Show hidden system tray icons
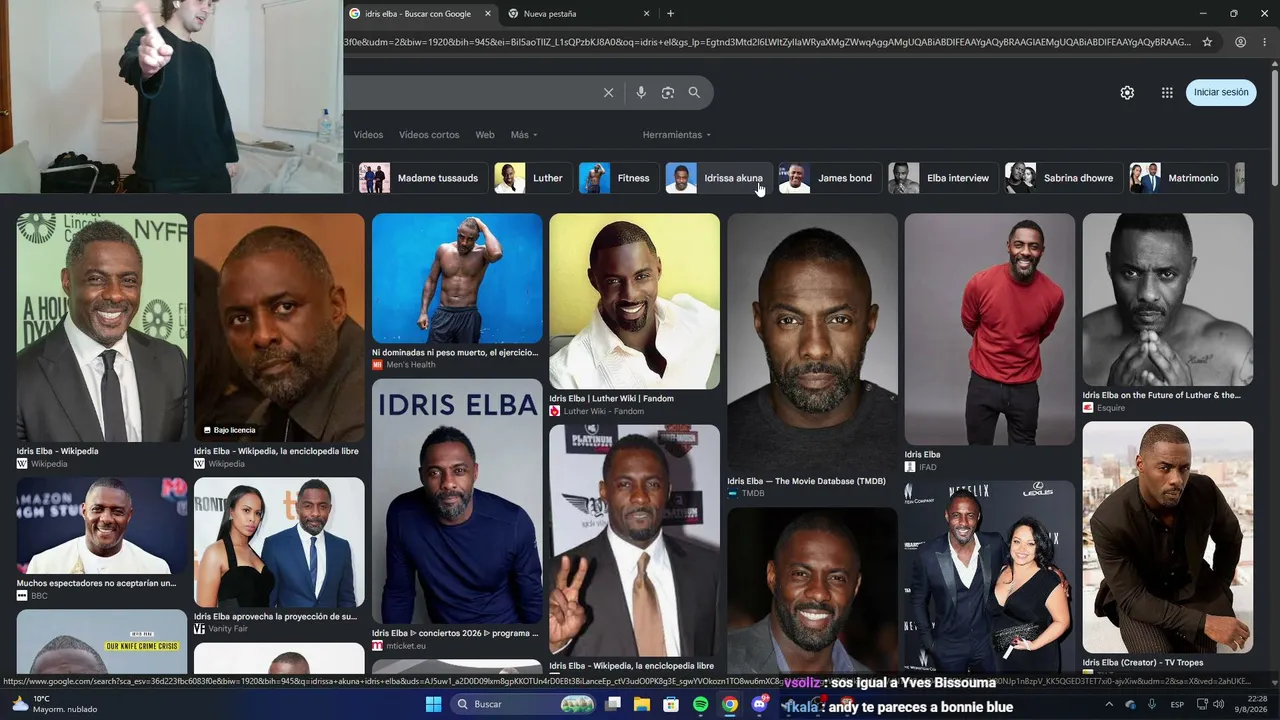The height and width of the screenshot is (720, 1280). pos(1108,705)
